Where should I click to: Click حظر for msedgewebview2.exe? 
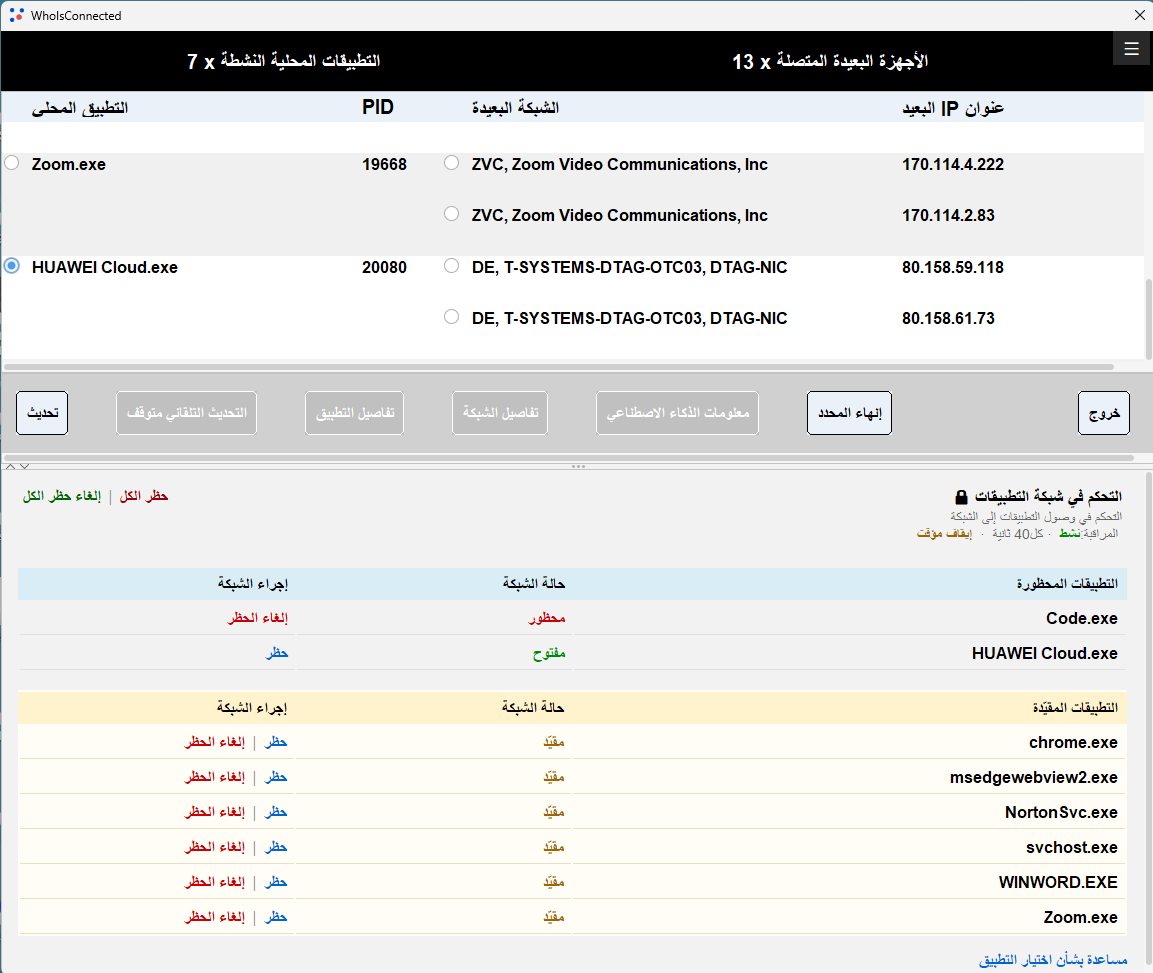coord(276,777)
